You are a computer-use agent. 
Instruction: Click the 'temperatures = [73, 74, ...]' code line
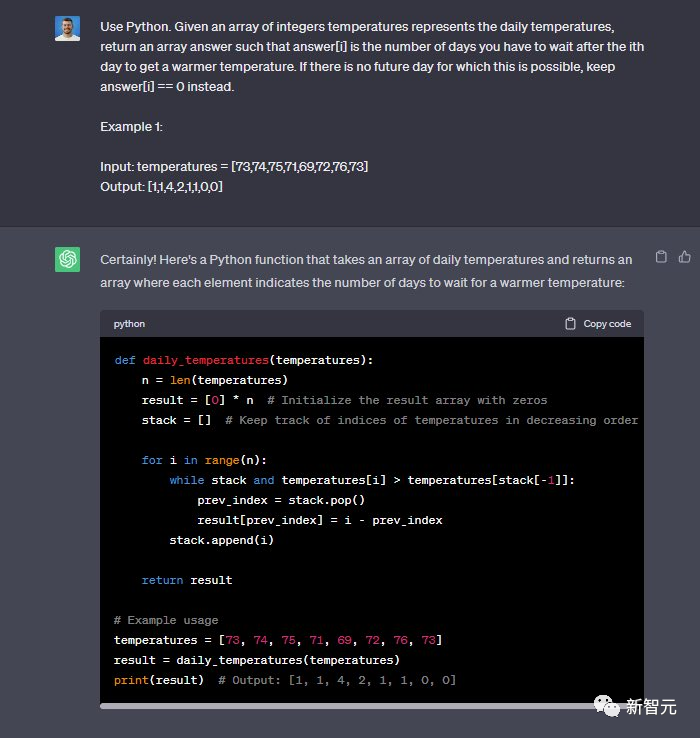point(278,640)
